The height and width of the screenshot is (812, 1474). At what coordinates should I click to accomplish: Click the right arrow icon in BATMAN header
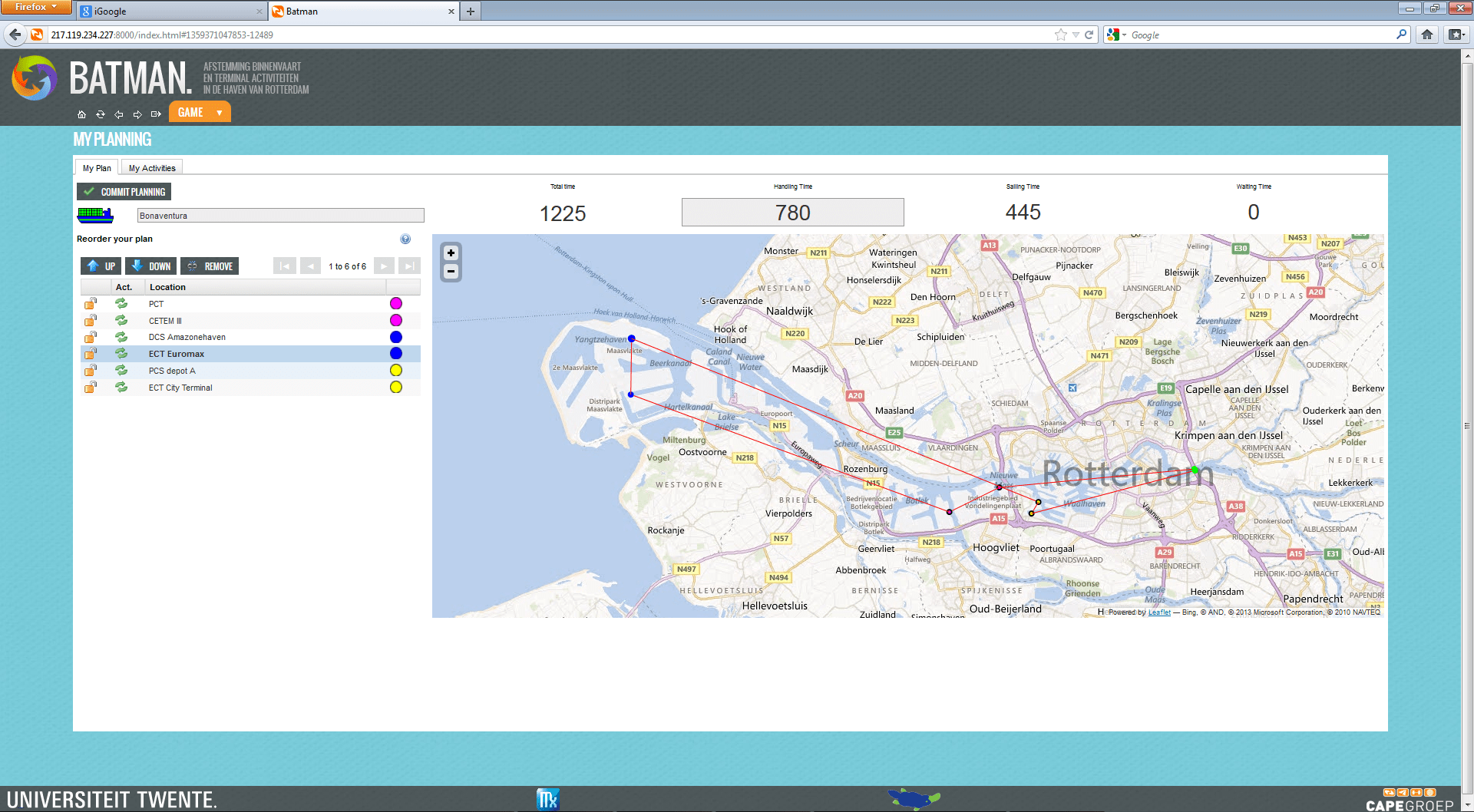(137, 114)
